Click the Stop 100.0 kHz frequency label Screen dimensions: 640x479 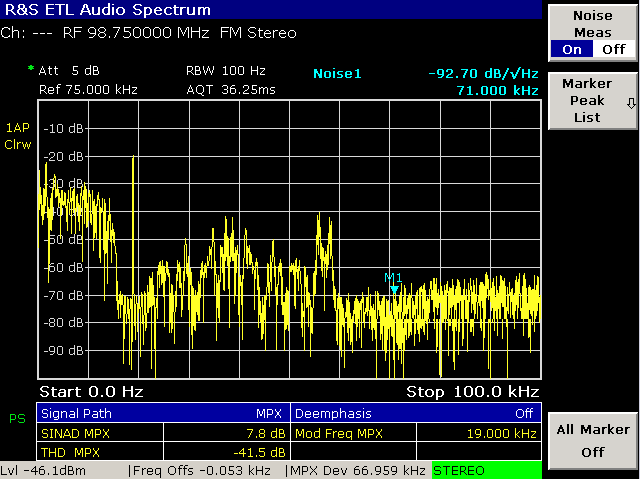pos(472,390)
